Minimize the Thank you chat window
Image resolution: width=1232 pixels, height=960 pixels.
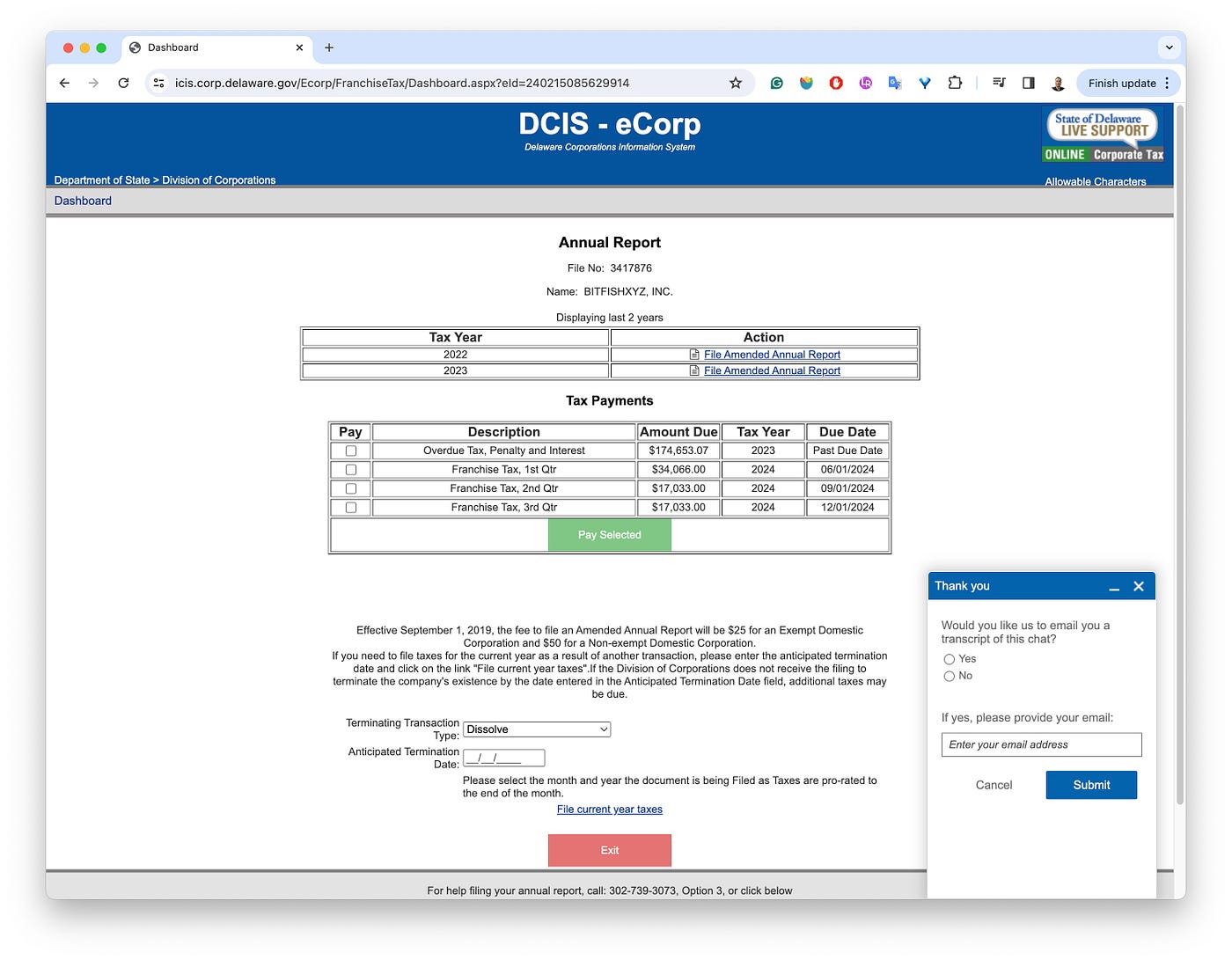pyautogui.click(x=1114, y=587)
